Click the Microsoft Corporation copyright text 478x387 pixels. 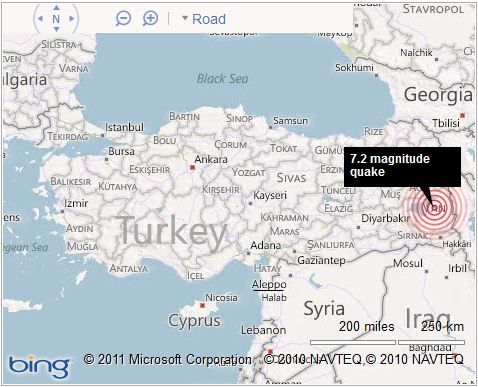[x=168, y=359]
